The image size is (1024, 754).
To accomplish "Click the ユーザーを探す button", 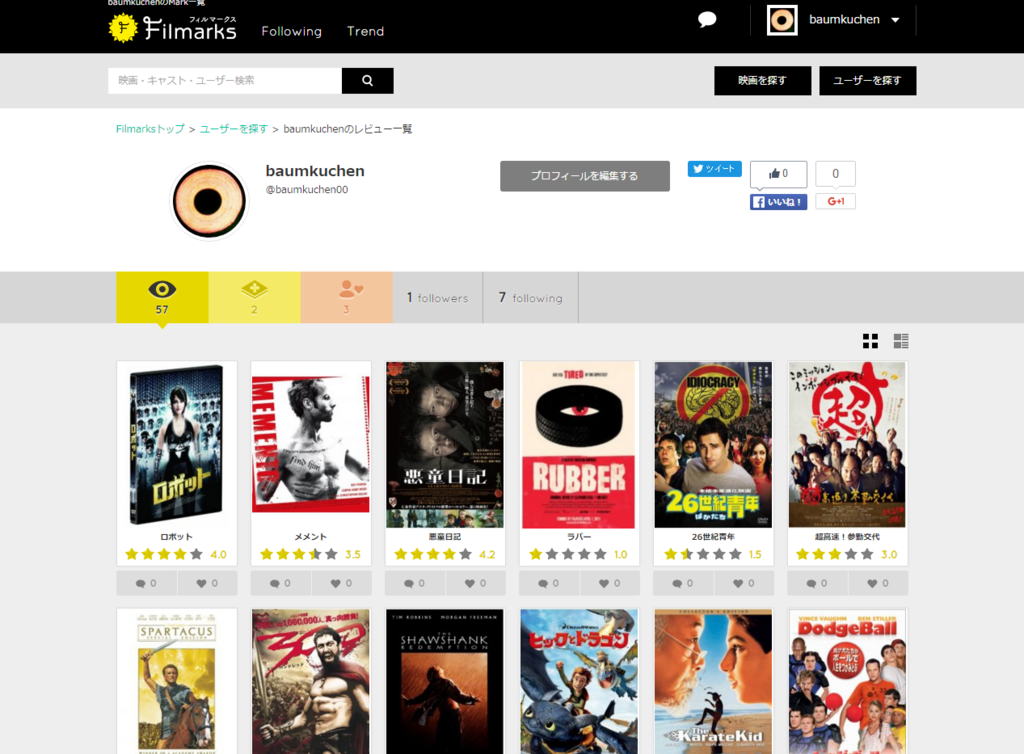I will tap(867, 80).
